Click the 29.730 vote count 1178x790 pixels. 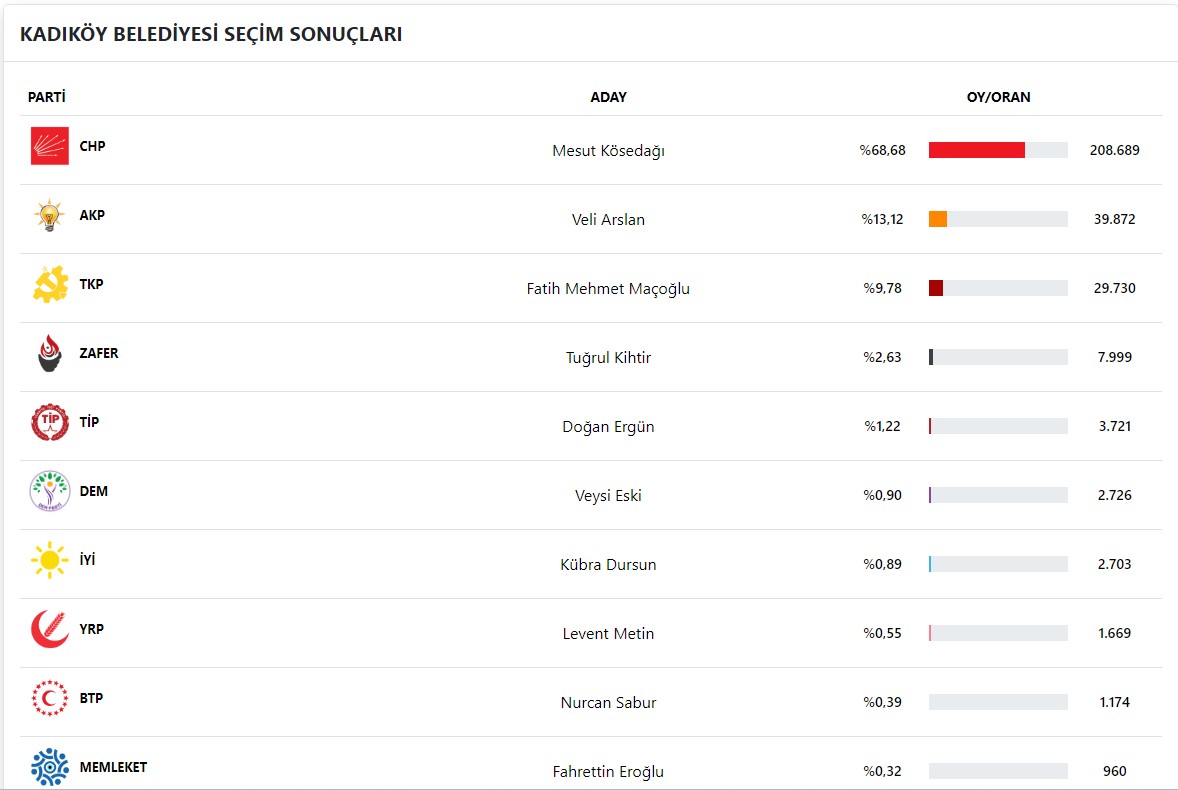tap(1115, 288)
